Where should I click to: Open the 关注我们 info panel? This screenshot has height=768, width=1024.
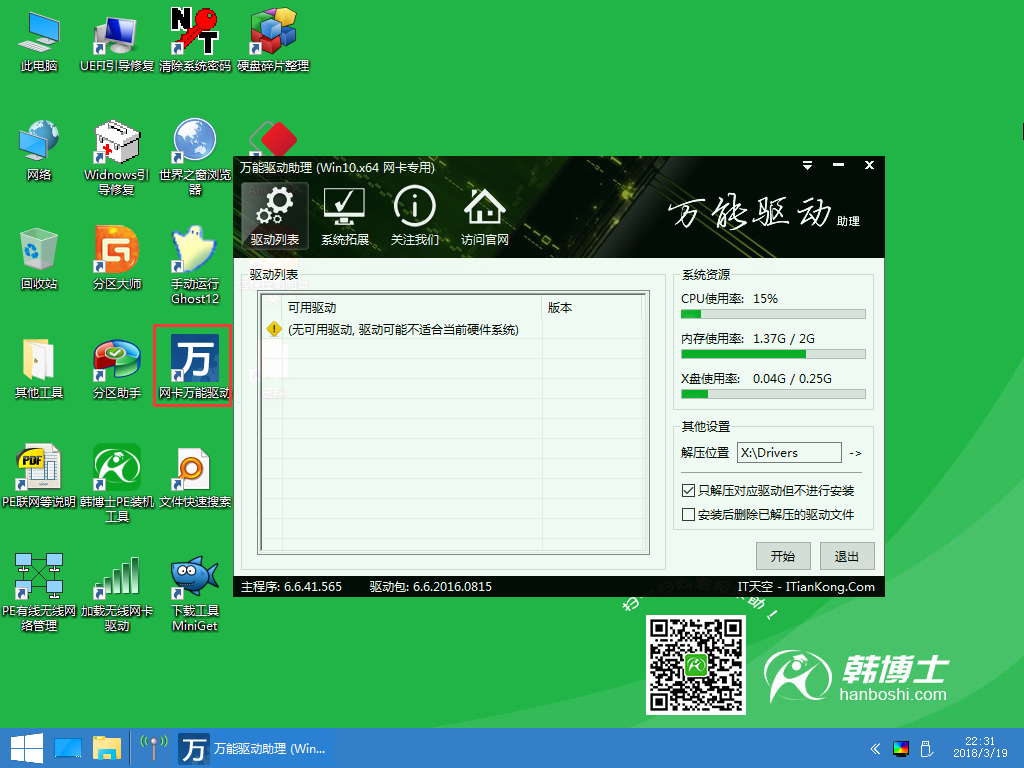pos(414,214)
